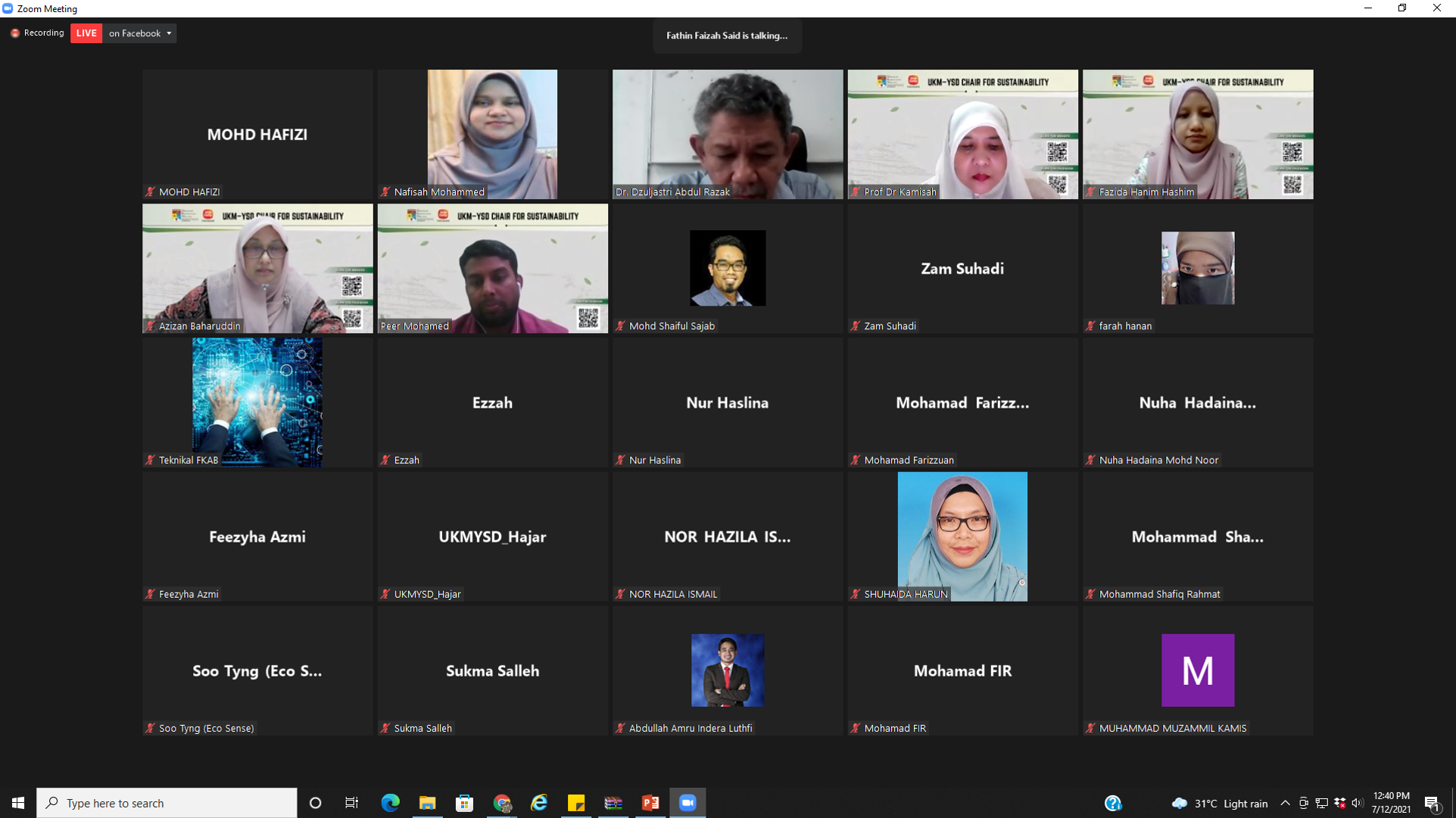The width and height of the screenshot is (1456, 818).
Task: Open Sticky Notes taskbar icon
Action: pos(576,803)
